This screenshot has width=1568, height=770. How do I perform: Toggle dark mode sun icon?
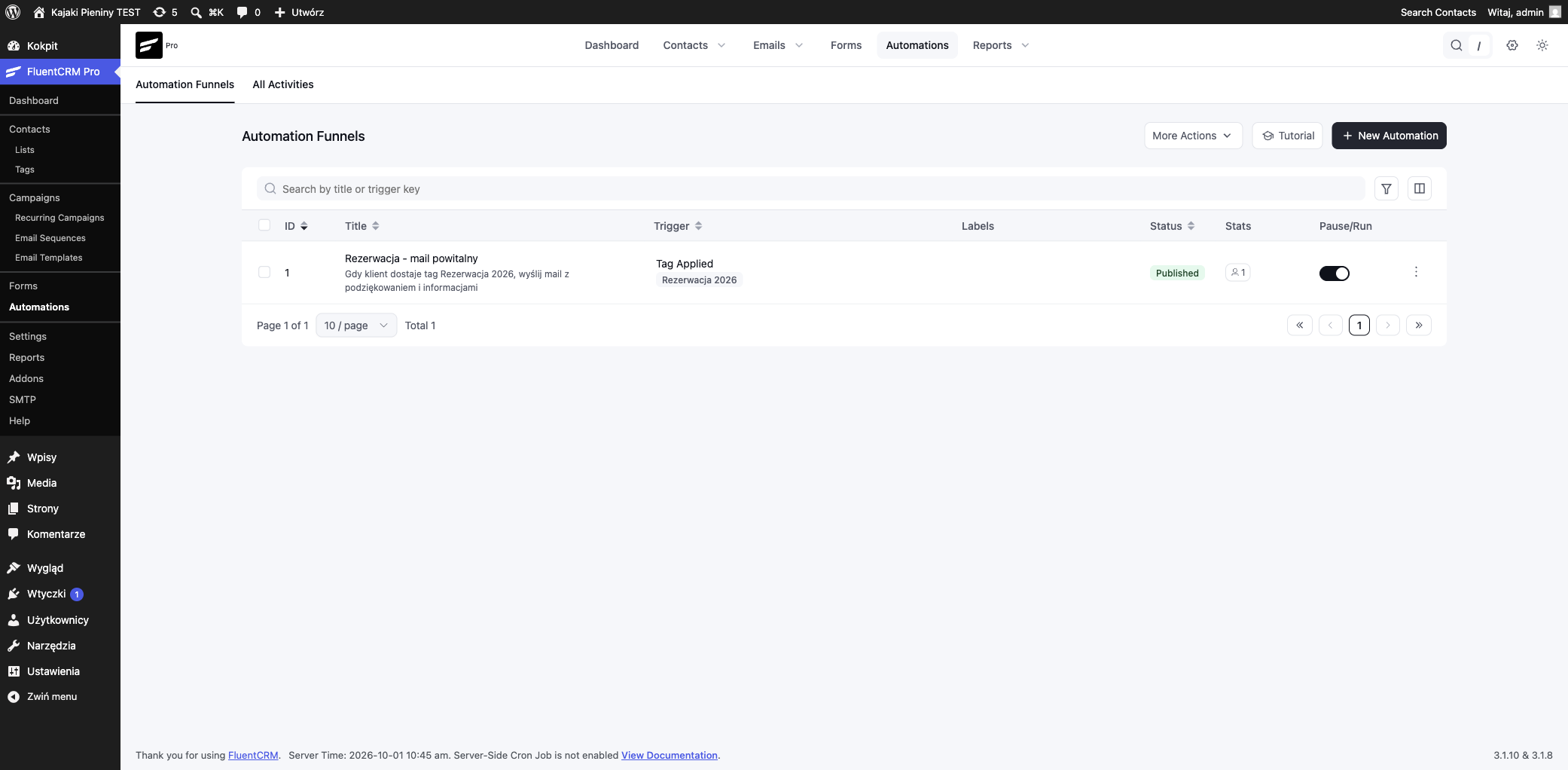1542,45
